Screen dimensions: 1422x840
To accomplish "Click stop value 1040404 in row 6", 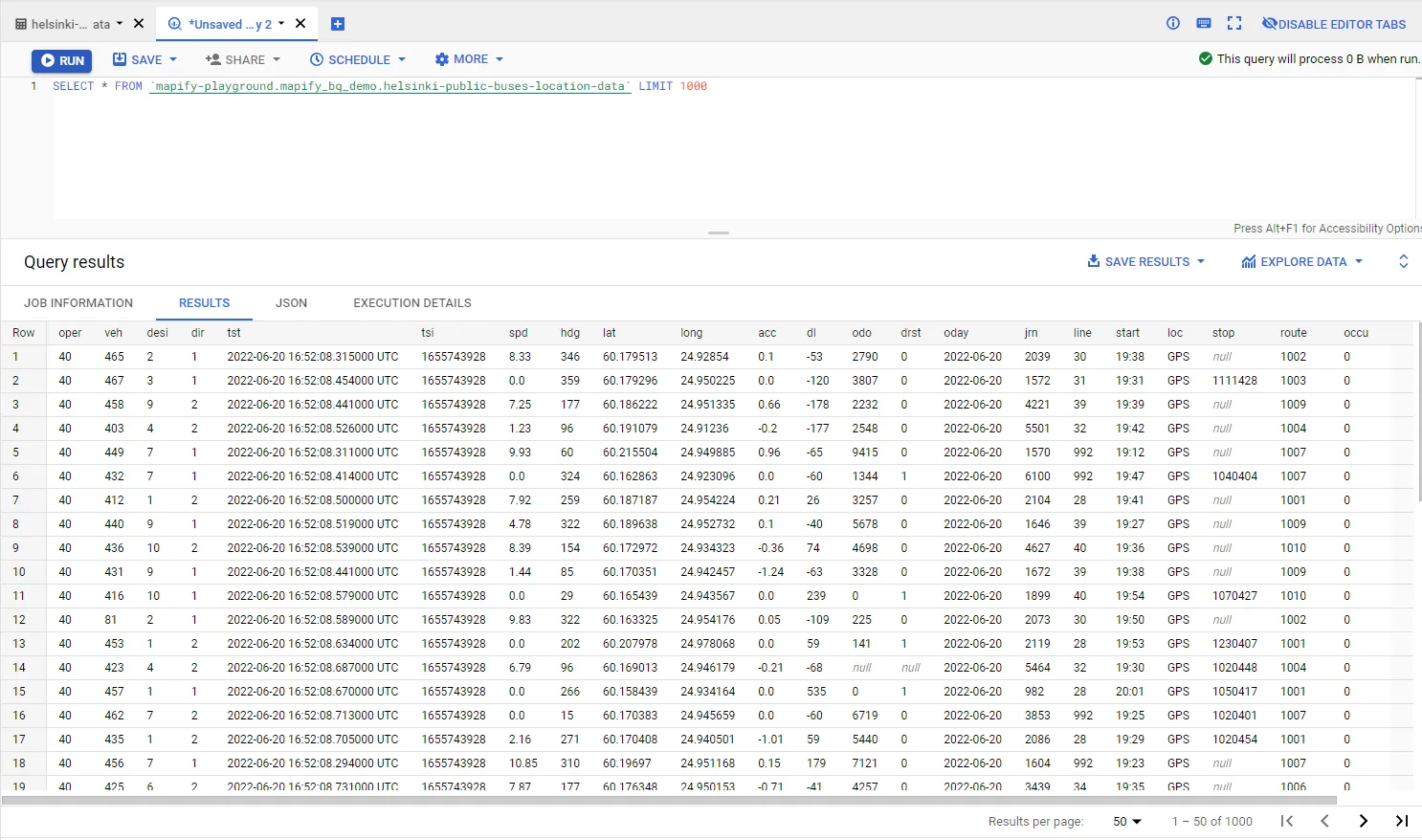I will (x=1234, y=476).
